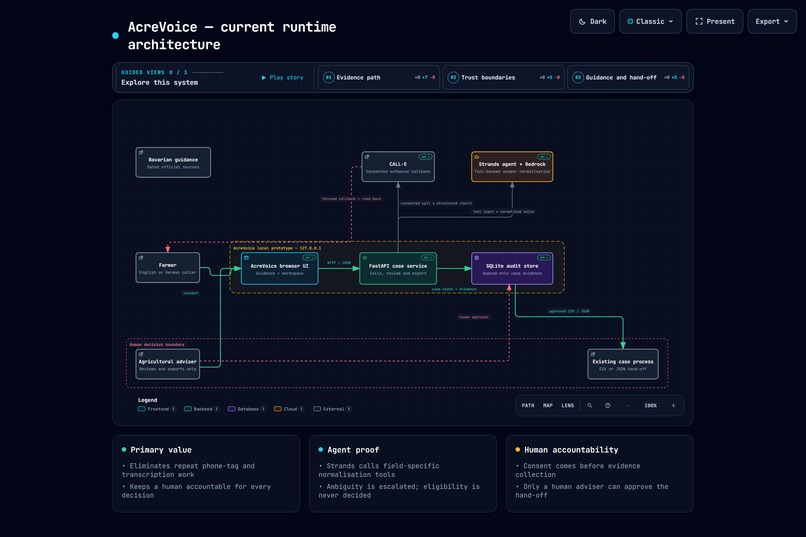Click the badge on CALL-E node
The image size is (806, 537).
[425, 157]
